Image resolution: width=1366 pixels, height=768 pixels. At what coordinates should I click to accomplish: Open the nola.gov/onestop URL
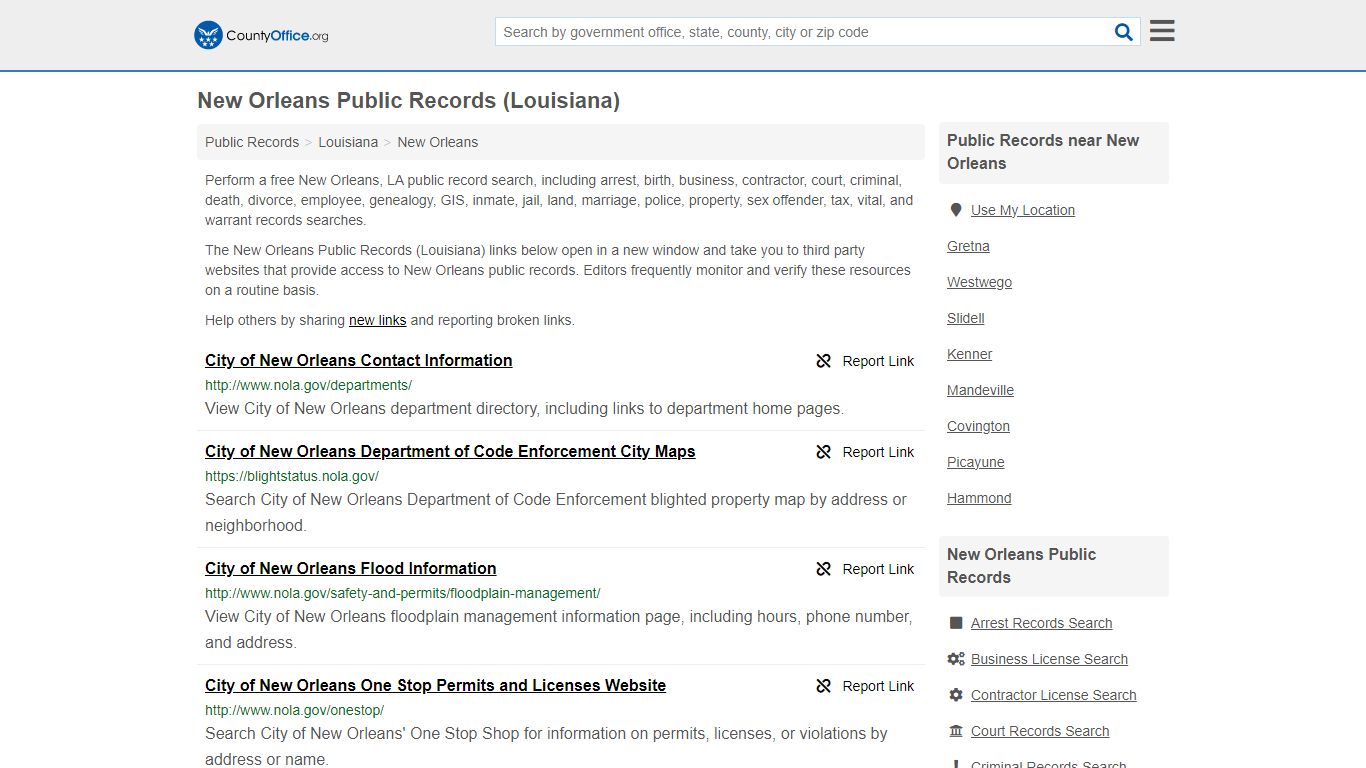click(x=294, y=710)
